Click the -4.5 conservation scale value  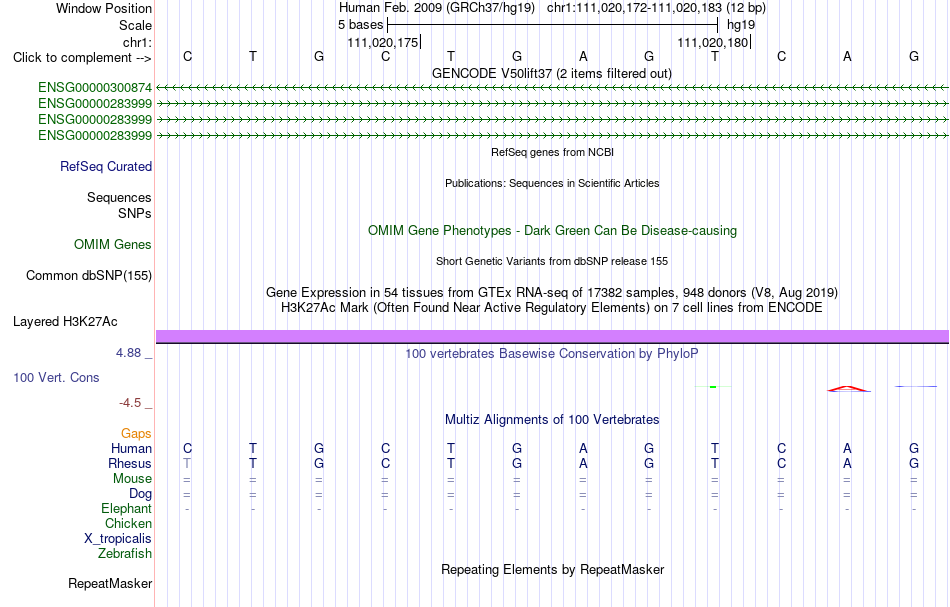(130, 403)
